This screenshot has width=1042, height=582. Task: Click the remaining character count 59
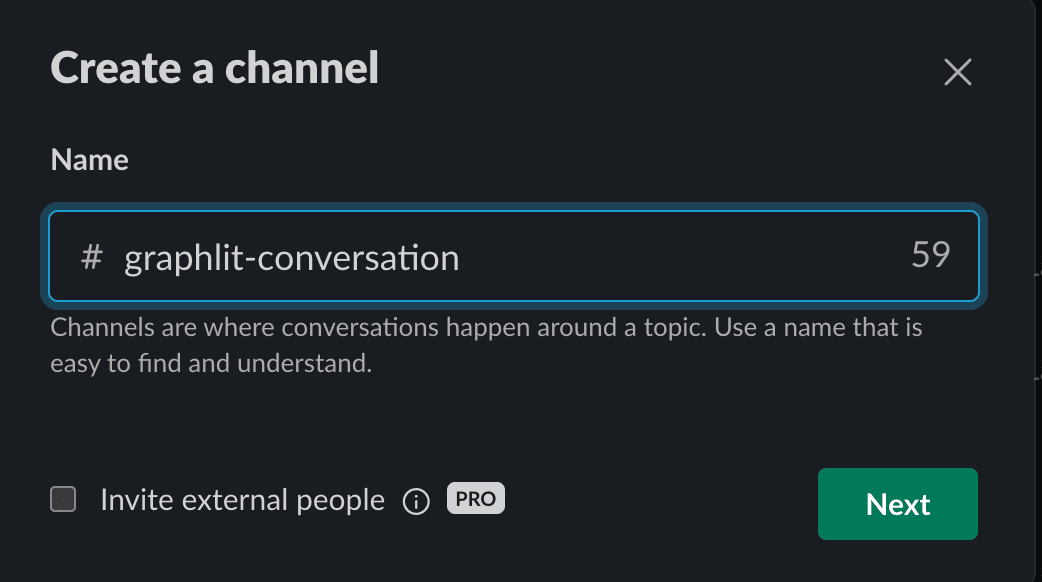pyautogui.click(x=930, y=256)
